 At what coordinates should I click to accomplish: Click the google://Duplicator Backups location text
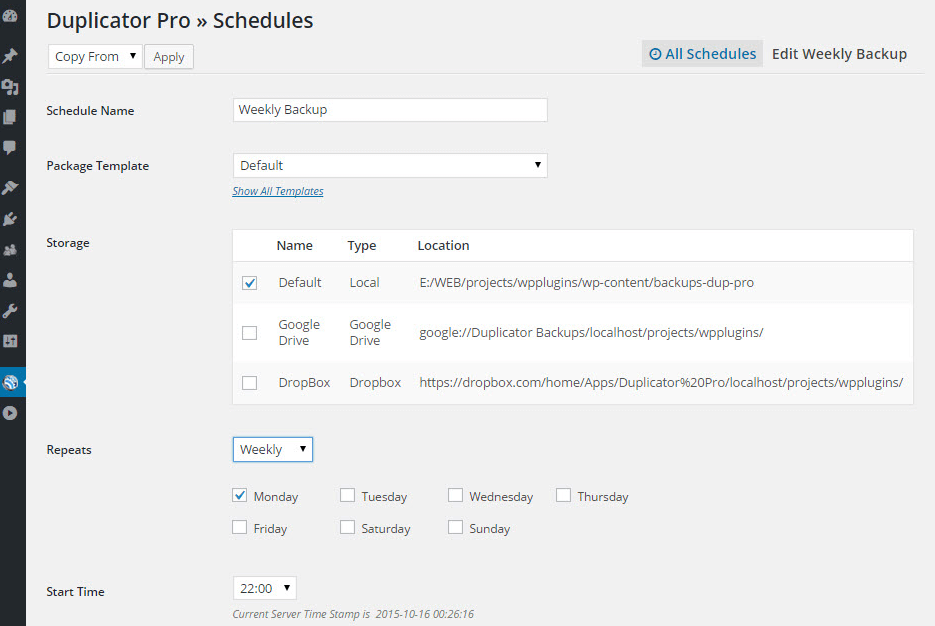592,333
